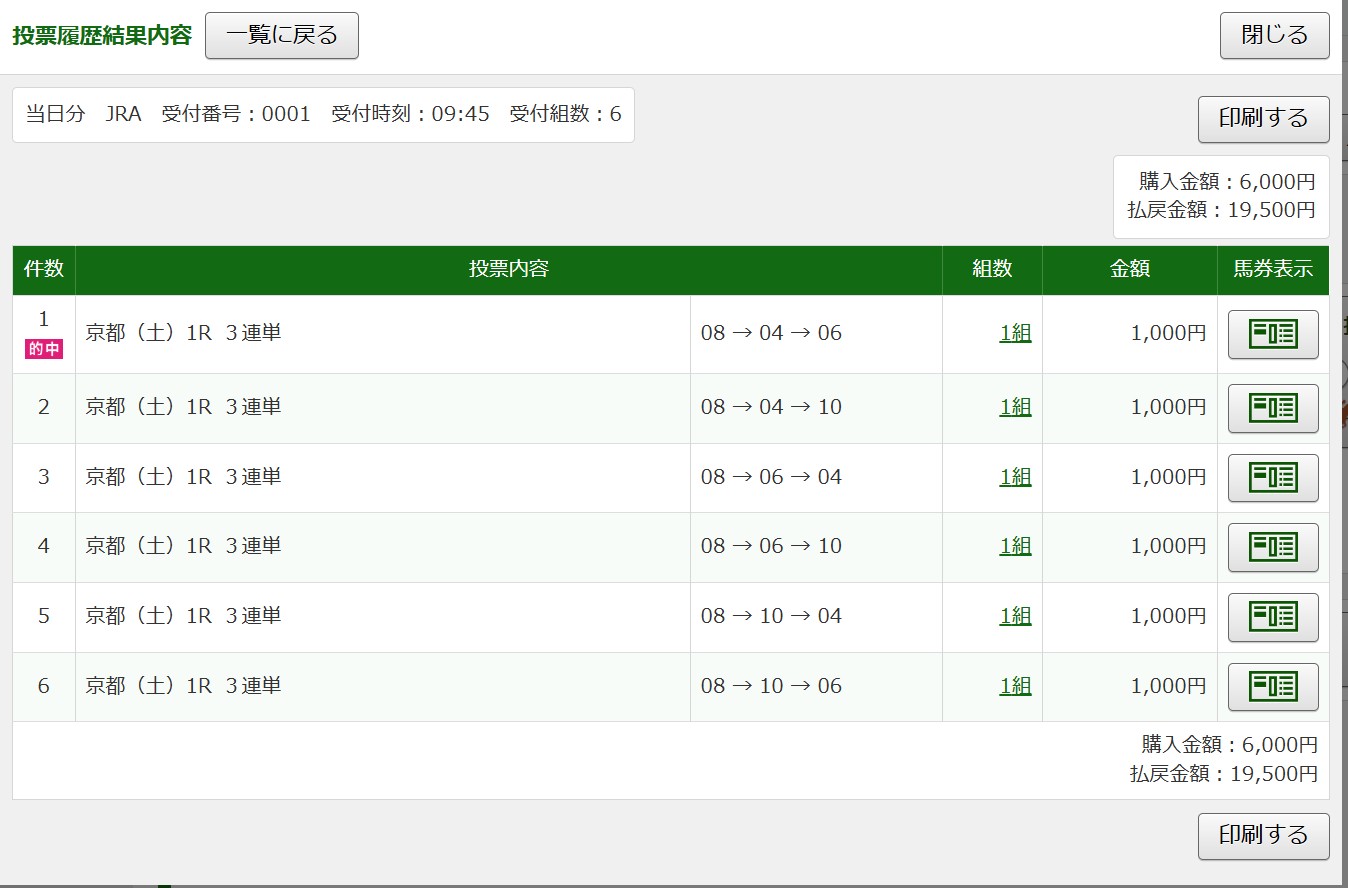Image resolution: width=1348 pixels, height=888 pixels.
Task: Click the 08 → 04 → 06 combination cell
Action: pyautogui.click(x=771, y=334)
